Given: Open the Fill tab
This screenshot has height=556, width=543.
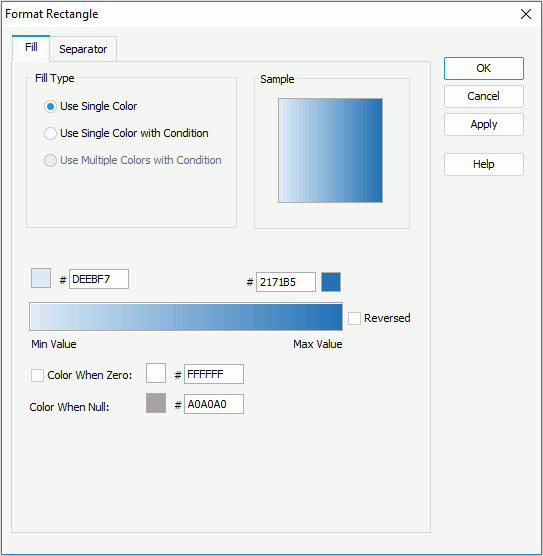Looking at the screenshot, I should [31, 48].
